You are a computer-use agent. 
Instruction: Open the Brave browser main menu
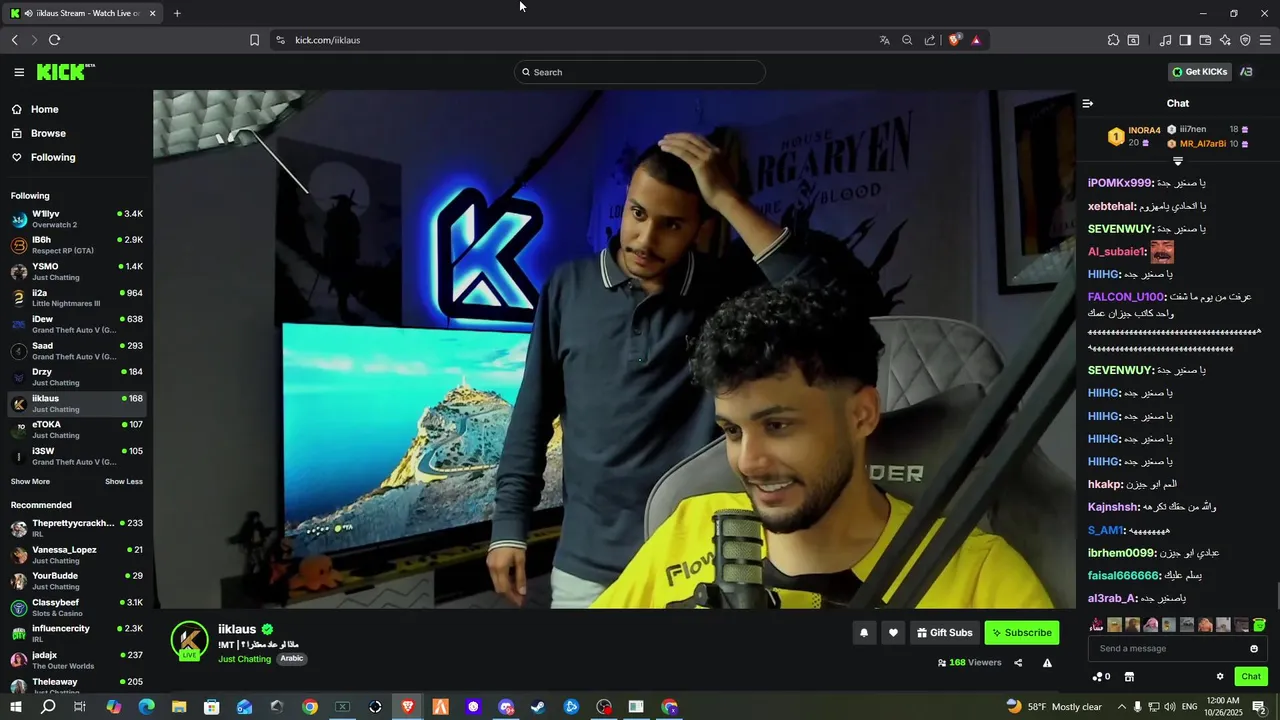[x=1265, y=40]
